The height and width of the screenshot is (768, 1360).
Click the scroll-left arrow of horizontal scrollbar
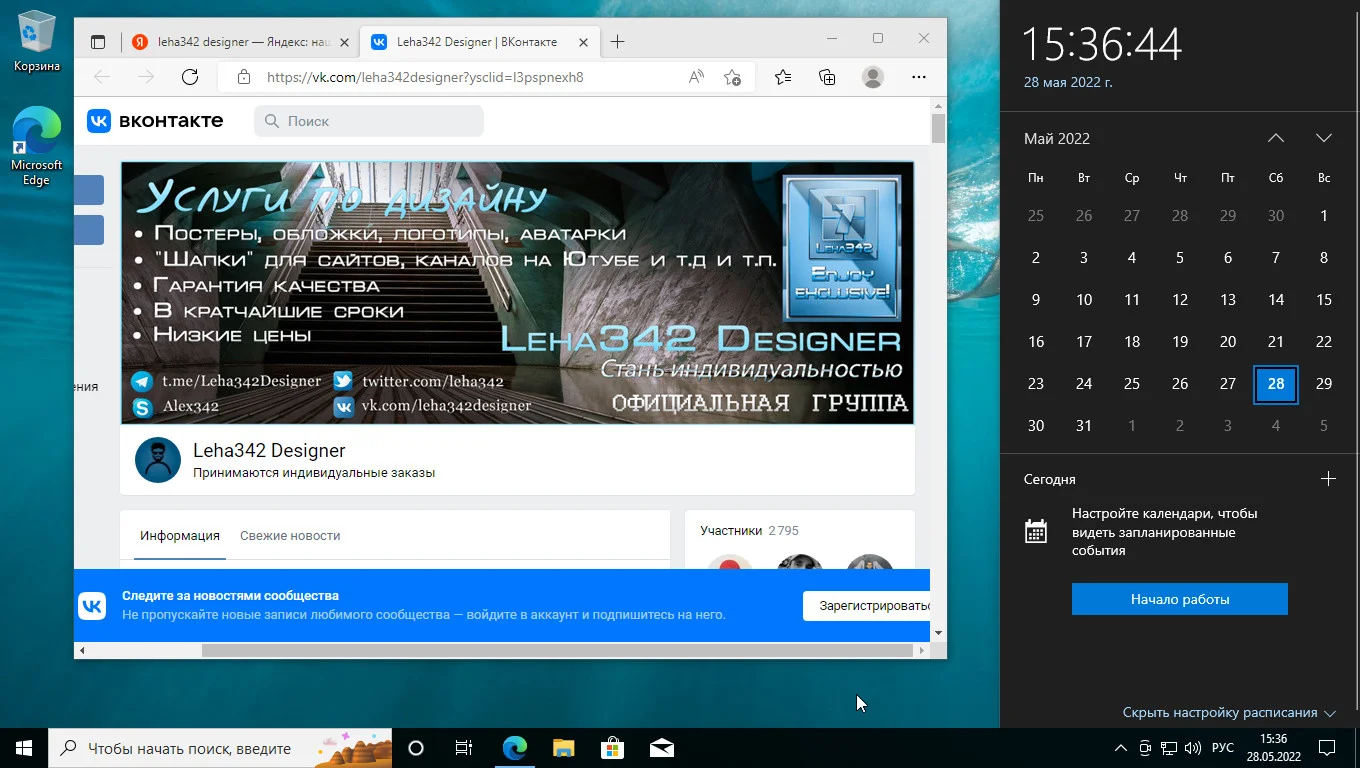pyautogui.click(x=82, y=650)
